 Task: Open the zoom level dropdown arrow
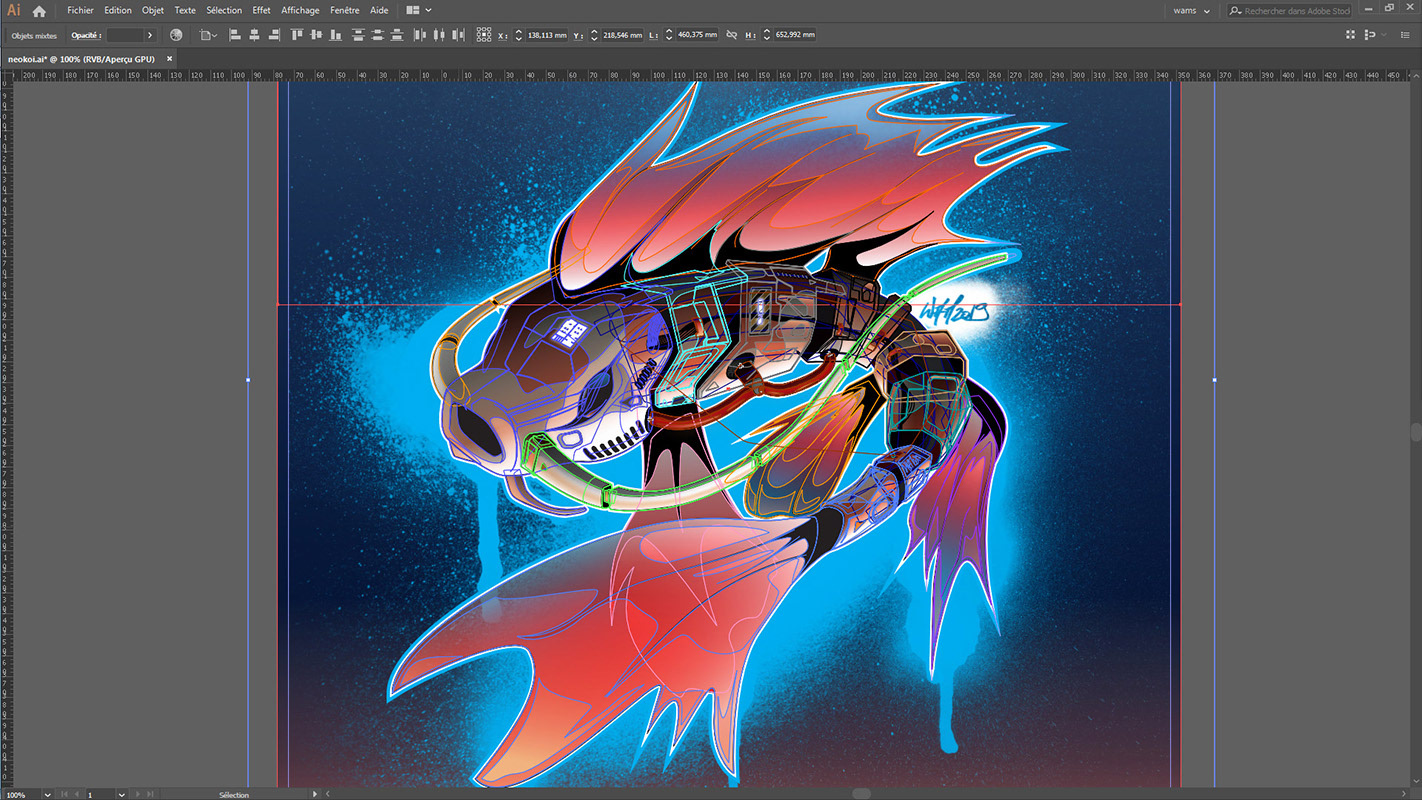point(47,795)
